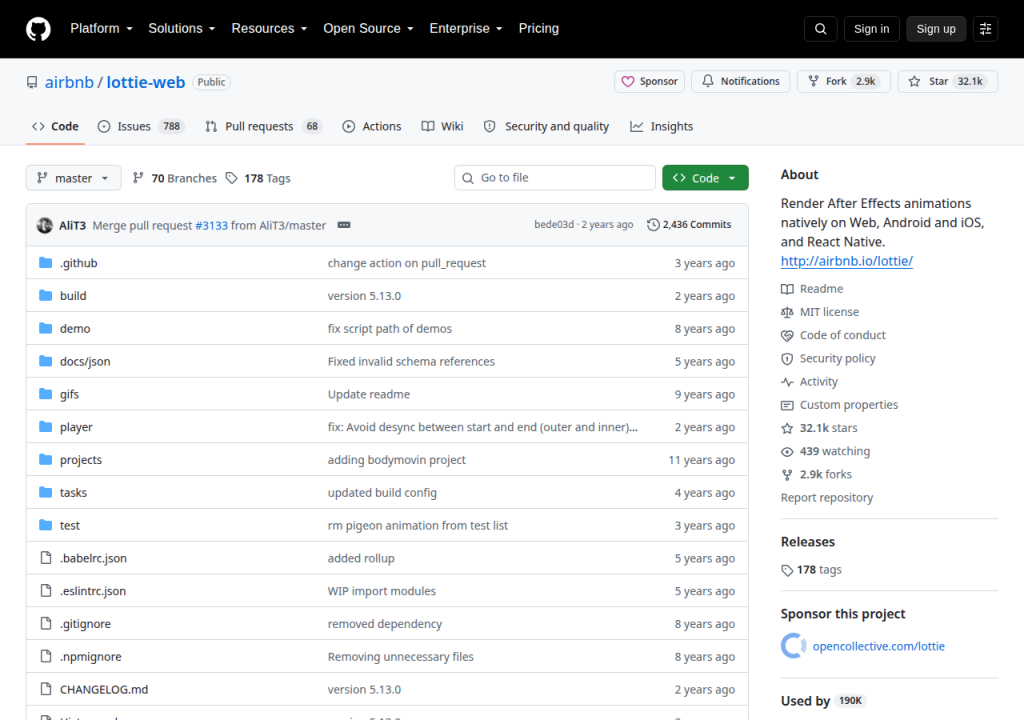Focus the Go to file field
This screenshot has width=1024, height=720.
[x=555, y=178]
